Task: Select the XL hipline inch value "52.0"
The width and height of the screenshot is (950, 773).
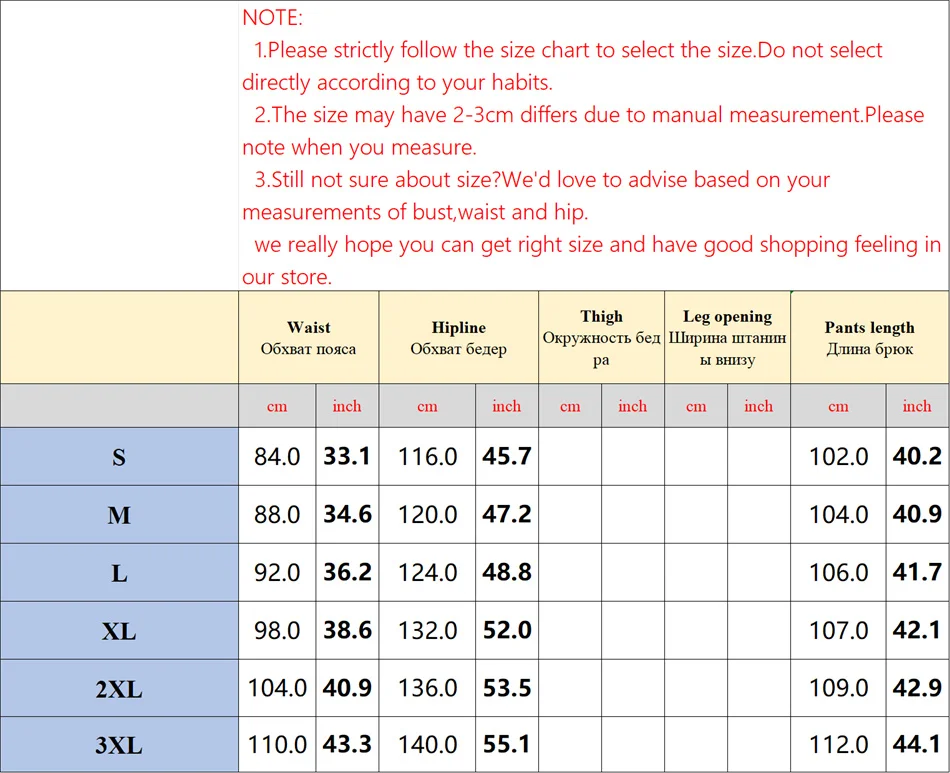Action: tap(507, 630)
